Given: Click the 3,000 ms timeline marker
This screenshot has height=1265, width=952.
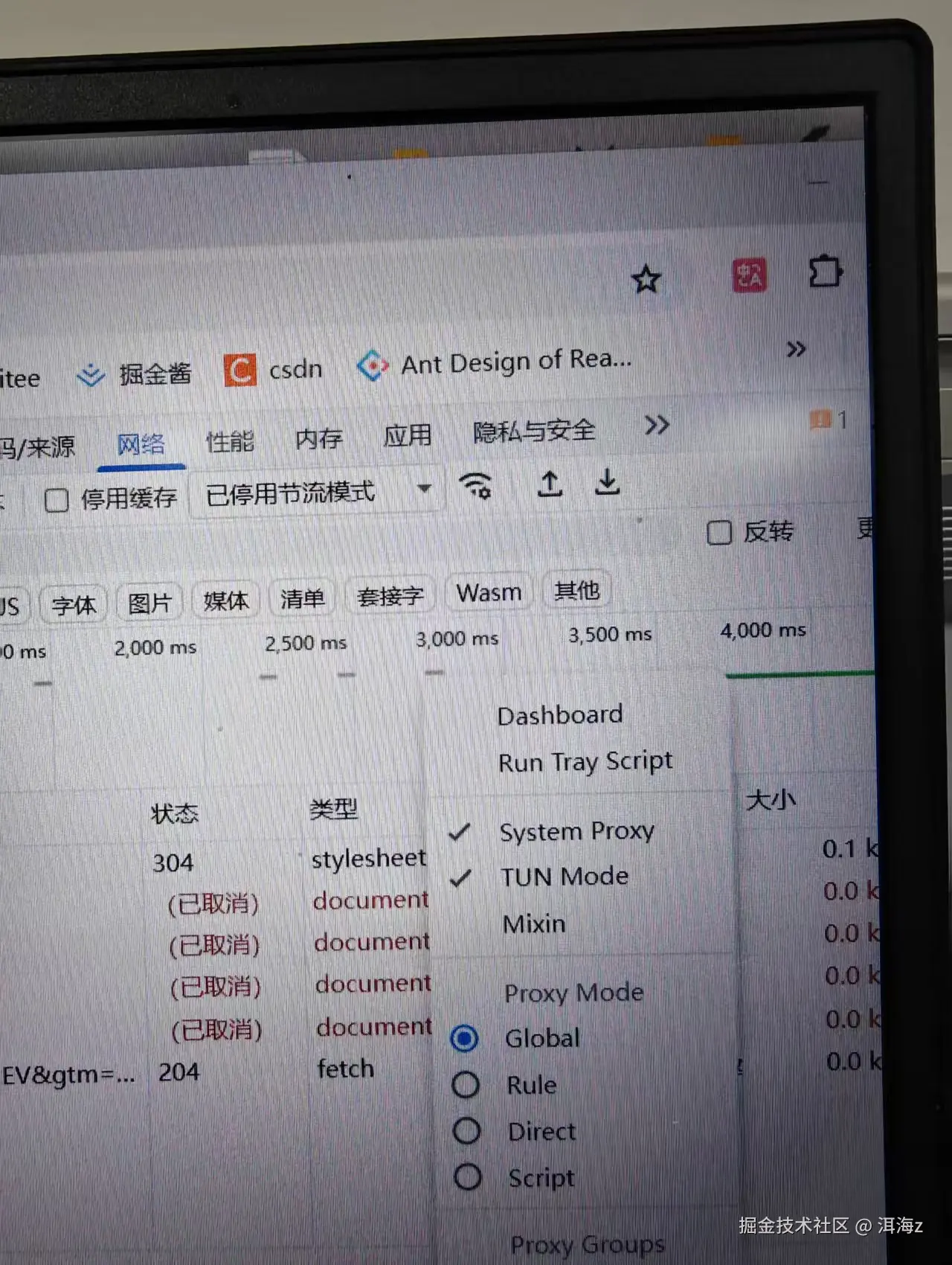Looking at the screenshot, I should [x=457, y=639].
